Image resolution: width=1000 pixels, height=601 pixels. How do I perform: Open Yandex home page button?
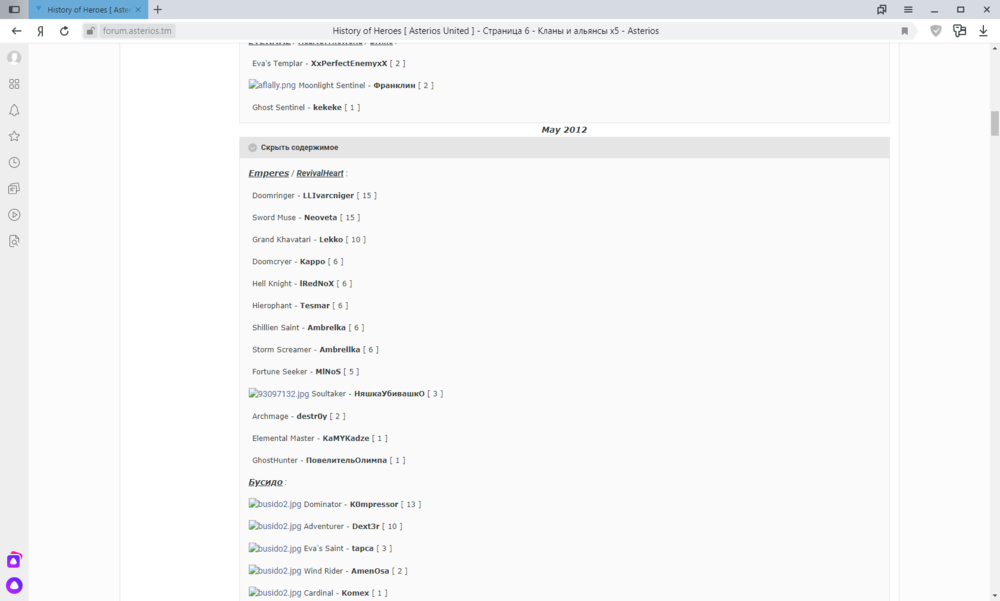[40, 31]
